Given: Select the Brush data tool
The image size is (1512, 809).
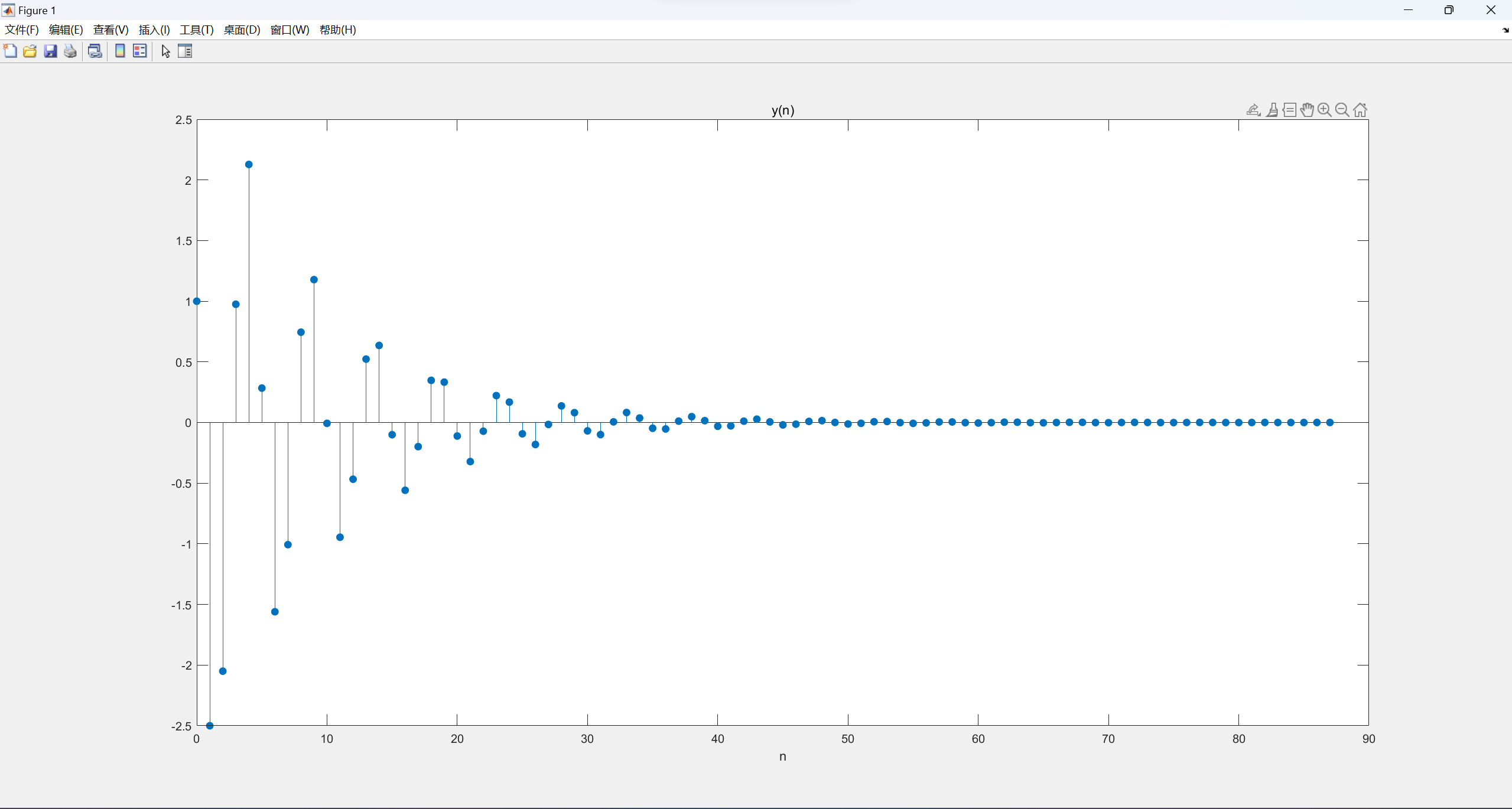Looking at the screenshot, I should pyautogui.click(x=1272, y=110).
